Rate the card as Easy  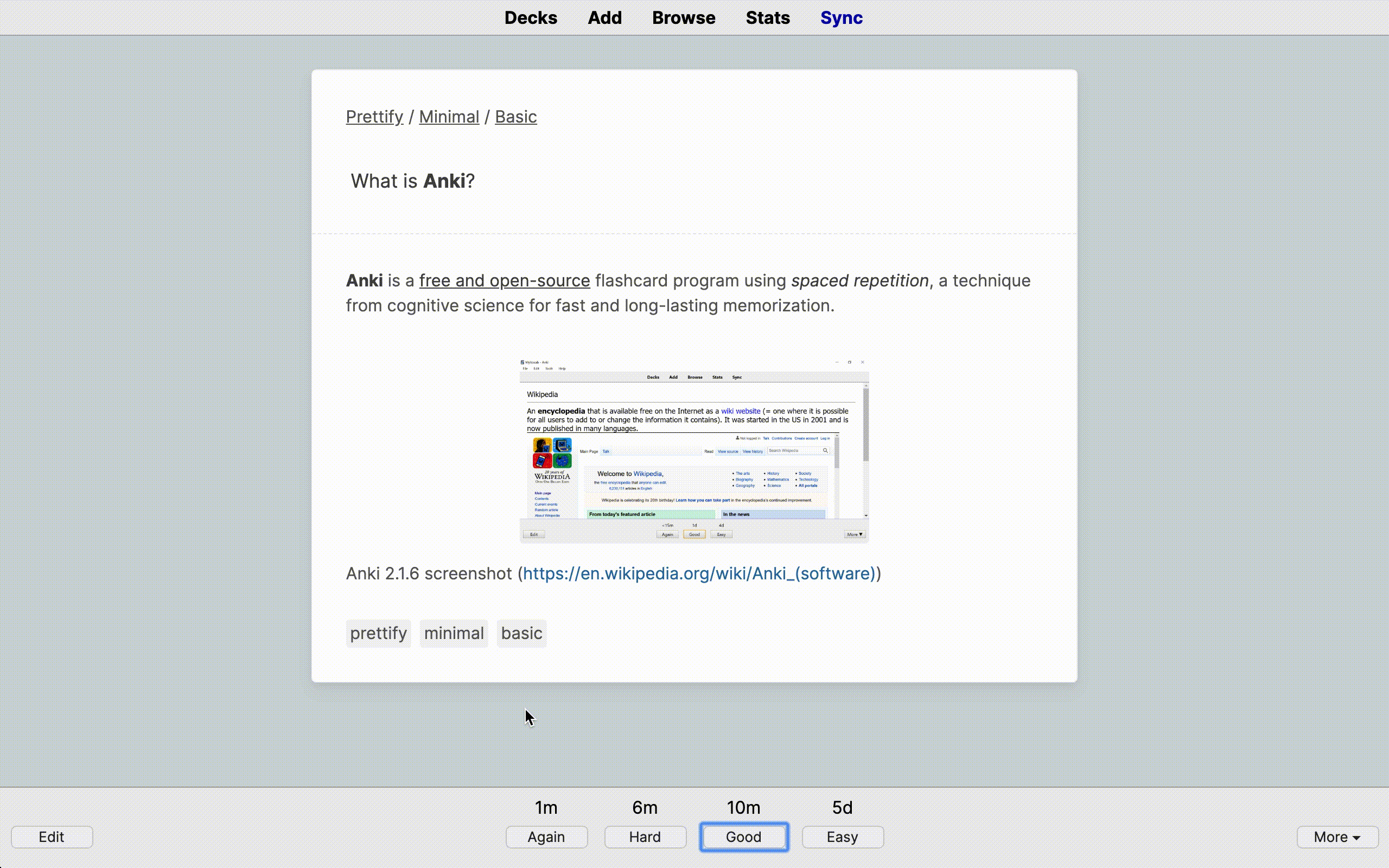tap(842, 837)
